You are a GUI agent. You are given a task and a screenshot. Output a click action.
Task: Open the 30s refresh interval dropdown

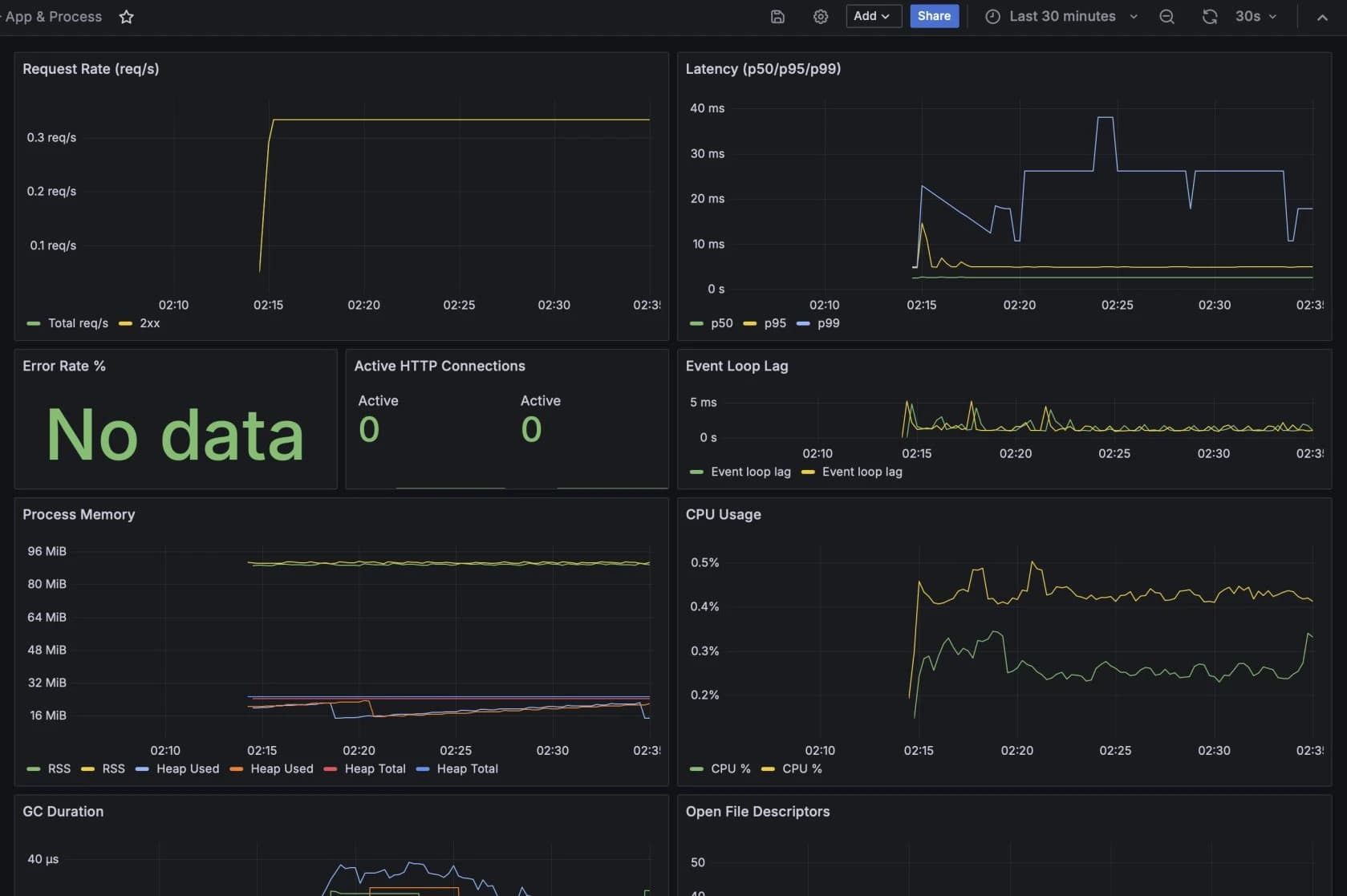click(1256, 16)
